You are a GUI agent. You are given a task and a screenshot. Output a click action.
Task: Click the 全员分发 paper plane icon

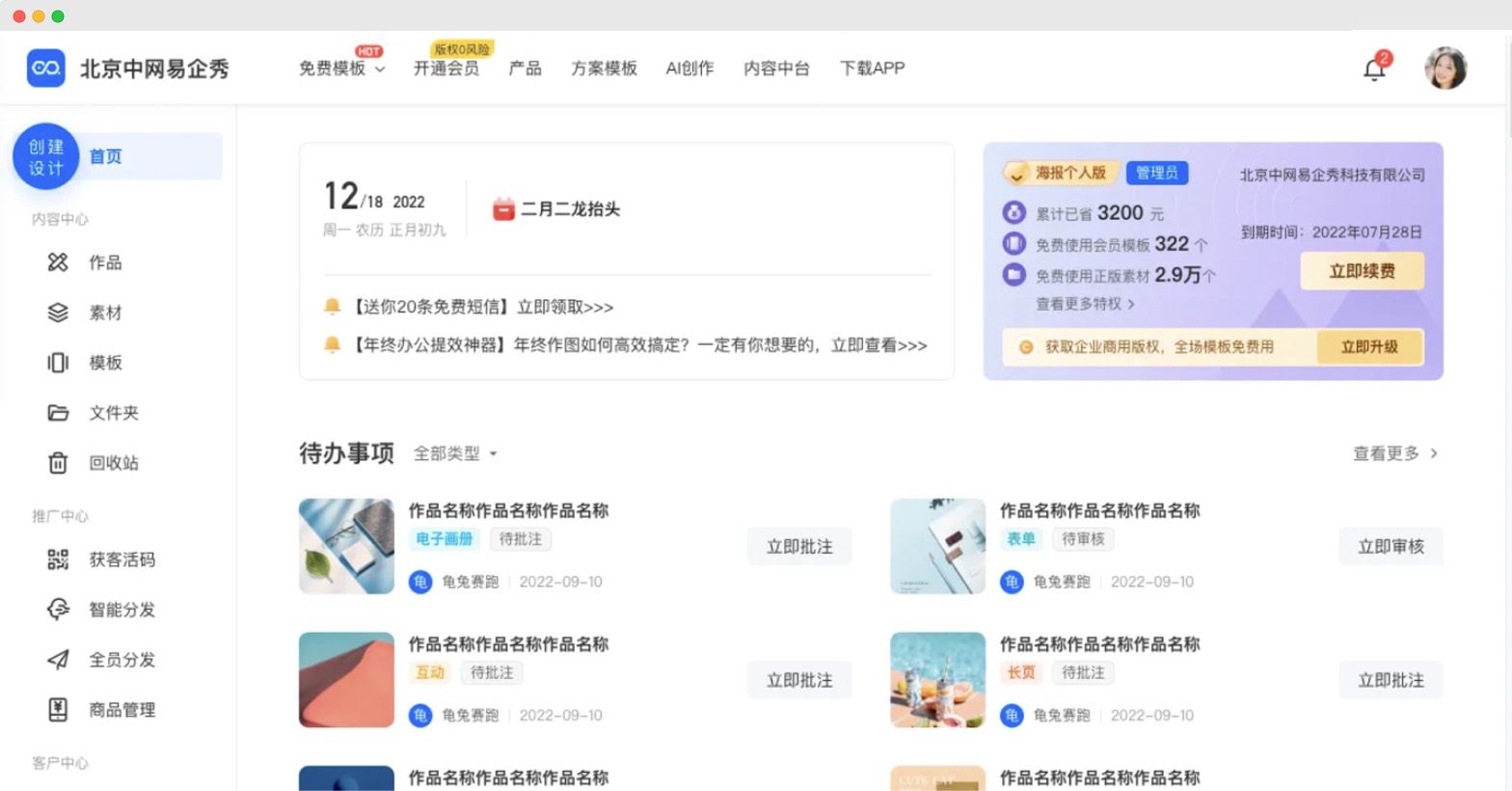[58, 660]
